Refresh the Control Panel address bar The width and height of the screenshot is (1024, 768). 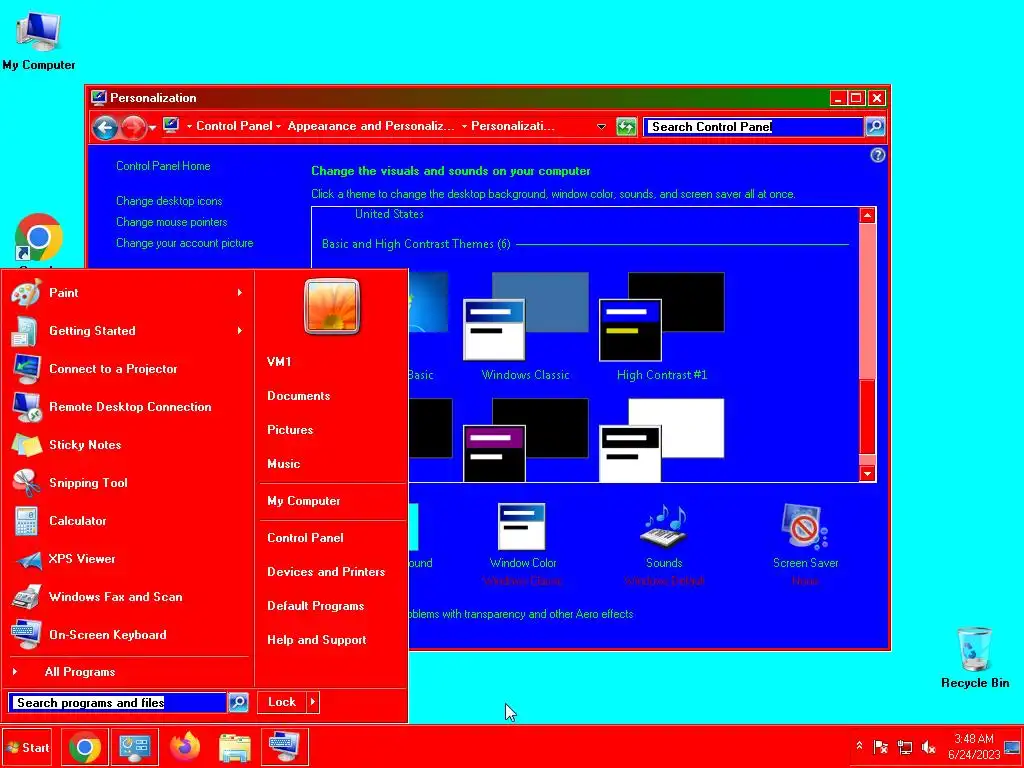tap(626, 127)
